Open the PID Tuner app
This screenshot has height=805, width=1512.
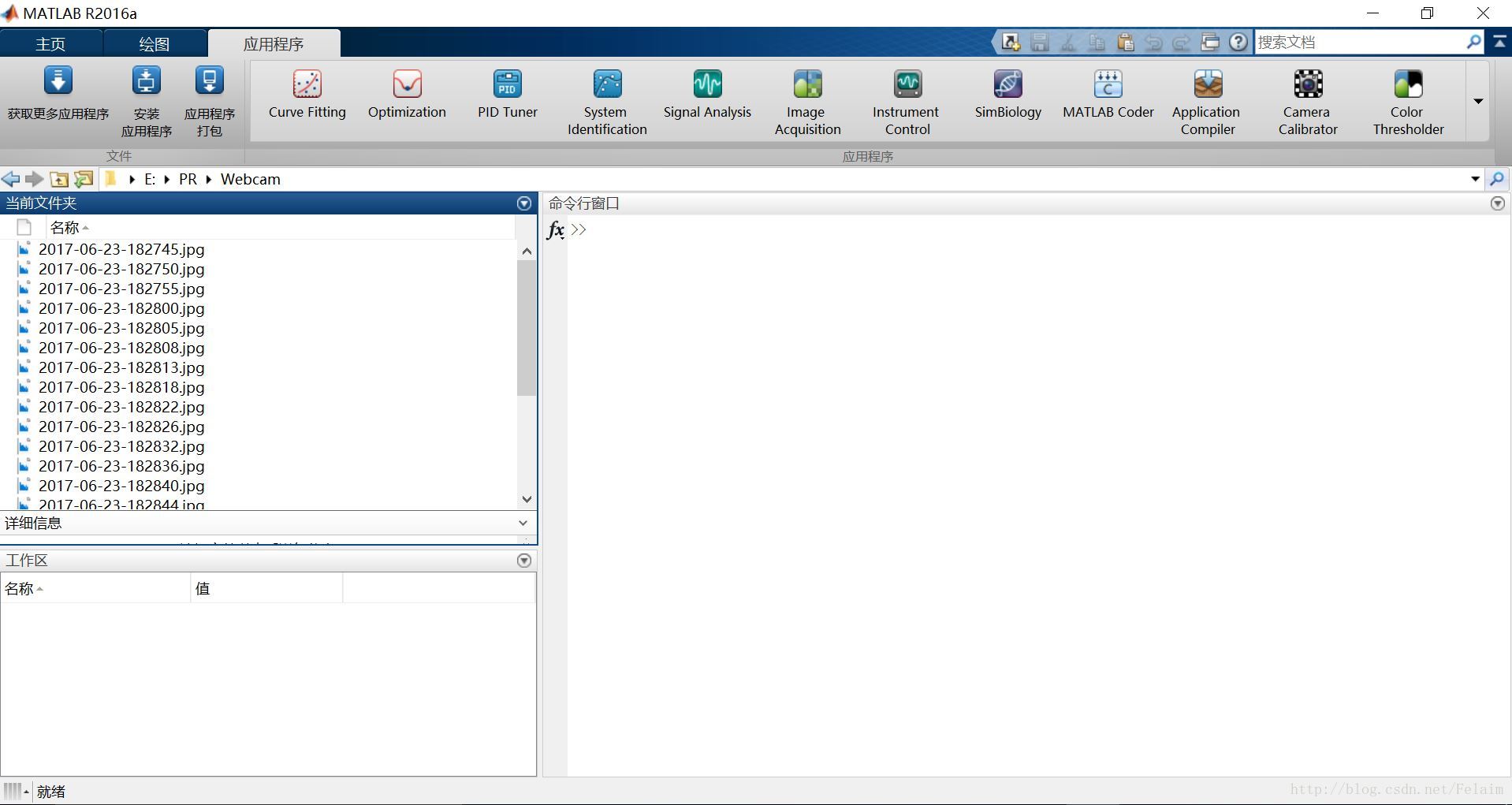508,96
